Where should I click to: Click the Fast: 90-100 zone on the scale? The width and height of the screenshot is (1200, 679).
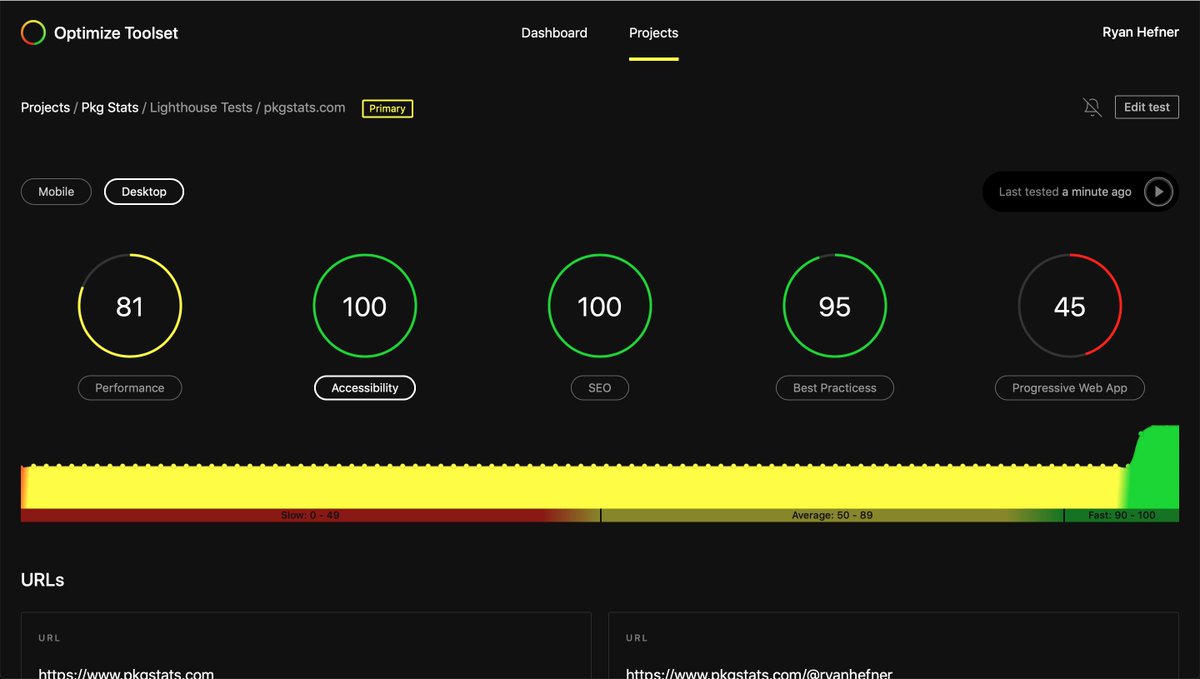[x=1122, y=515]
